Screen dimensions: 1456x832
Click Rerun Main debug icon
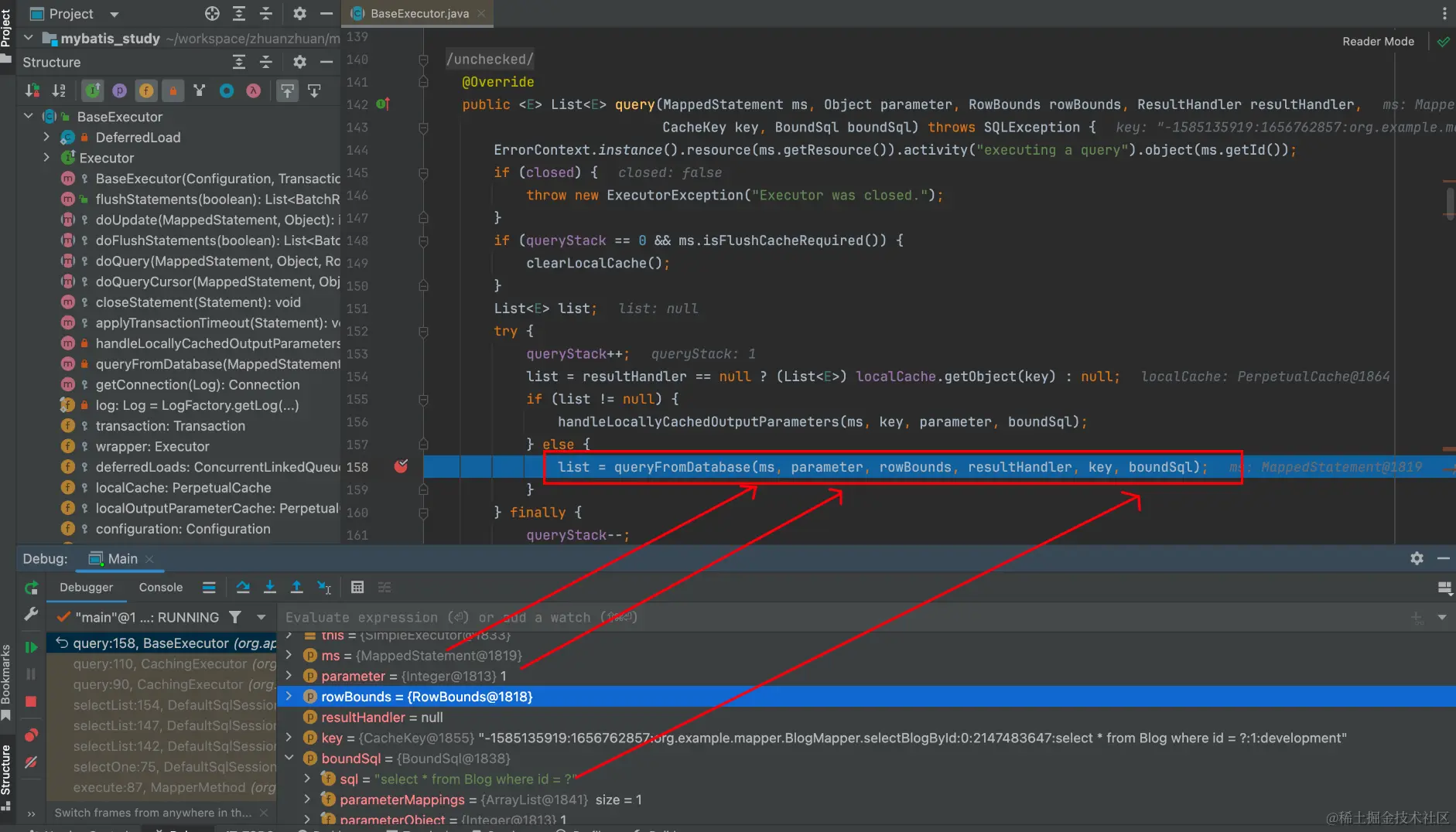[31, 588]
